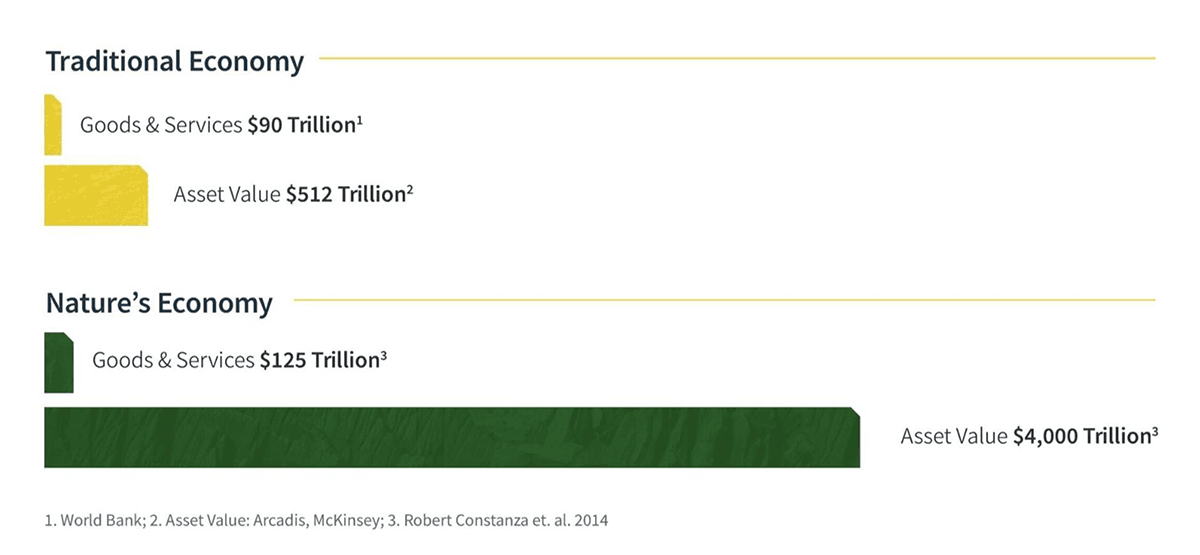The height and width of the screenshot is (555, 1200).
Task: Click the small yellow $90 Trillion bar
Action: pyautogui.click(x=53, y=125)
